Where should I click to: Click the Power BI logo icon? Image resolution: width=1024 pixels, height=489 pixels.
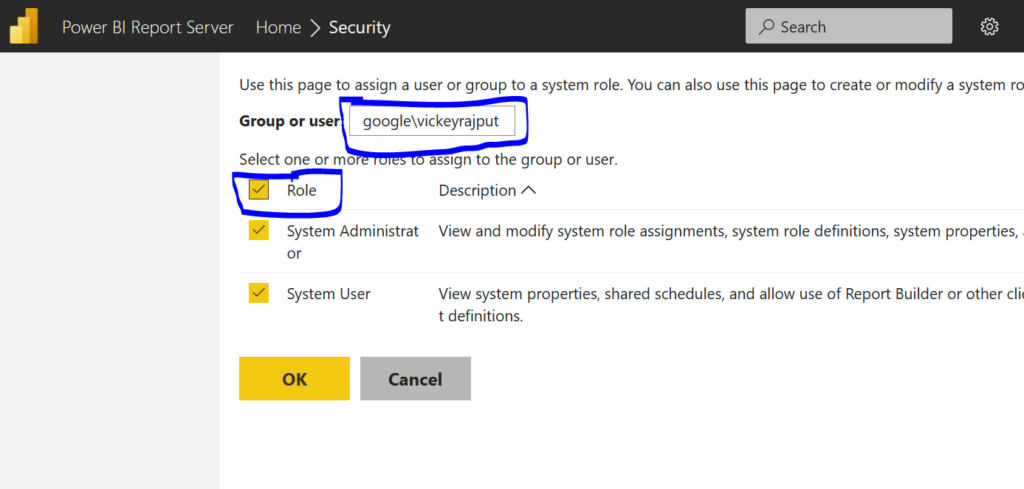24,27
